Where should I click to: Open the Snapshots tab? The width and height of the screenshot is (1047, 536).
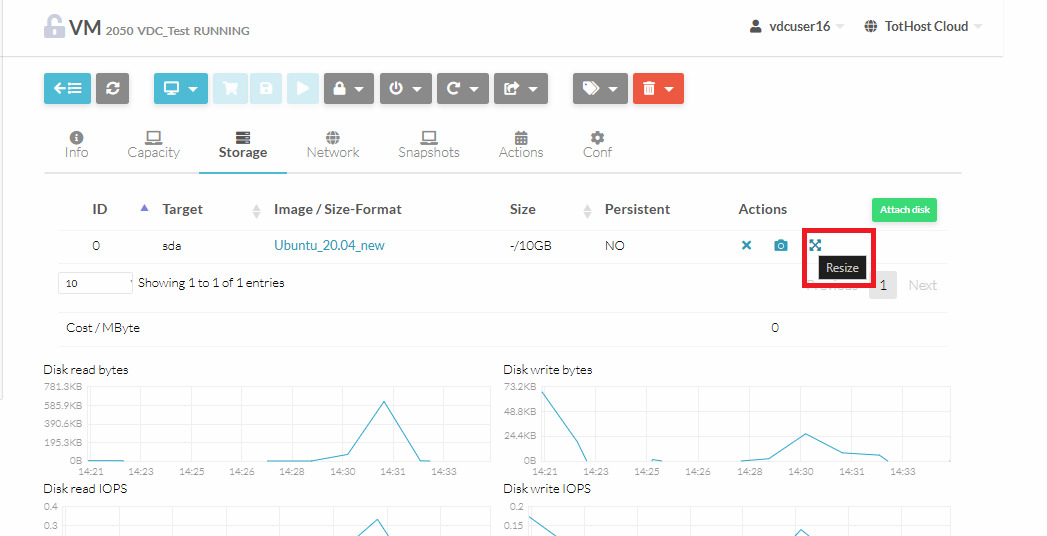click(429, 145)
